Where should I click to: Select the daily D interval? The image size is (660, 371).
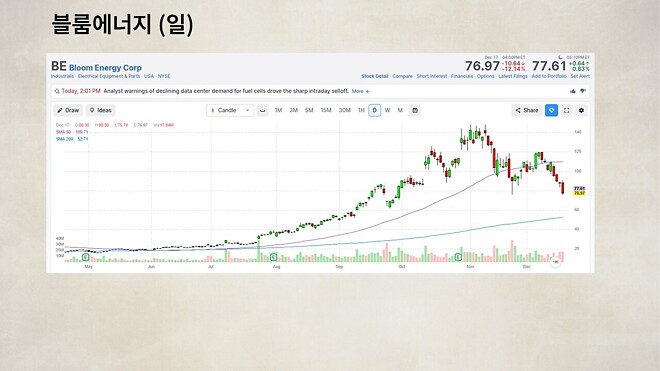(375, 110)
